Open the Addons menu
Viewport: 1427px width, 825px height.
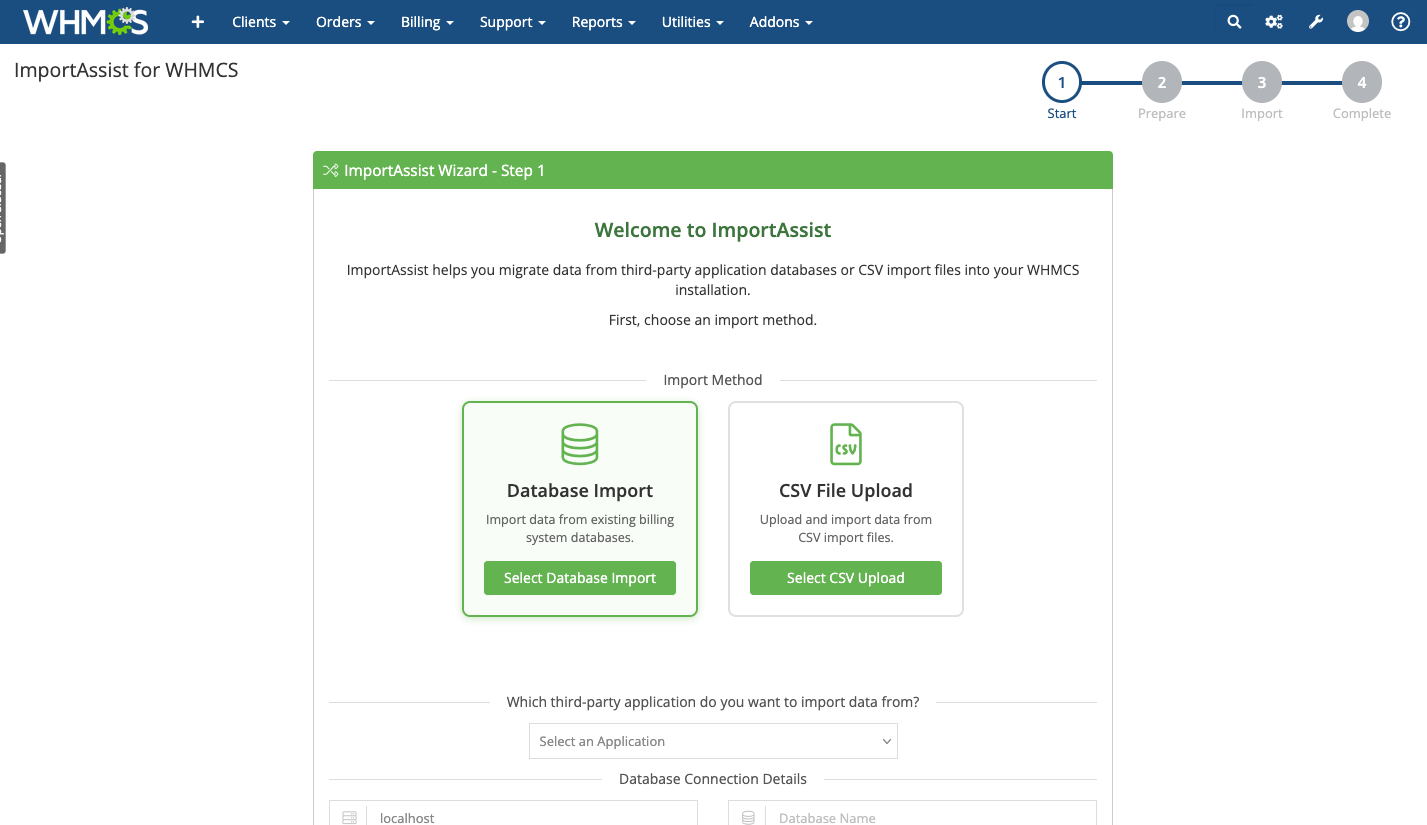780,22
